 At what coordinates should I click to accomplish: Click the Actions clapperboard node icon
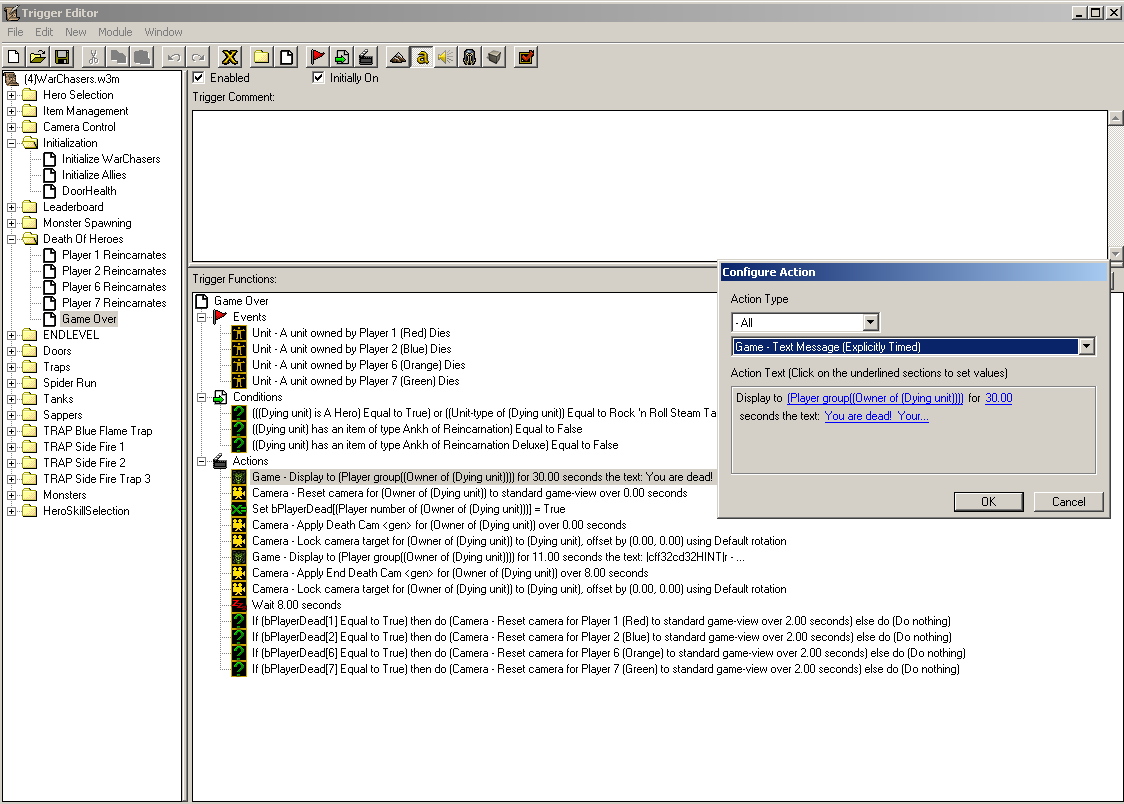pyautogui.click(x=220, y=461)
